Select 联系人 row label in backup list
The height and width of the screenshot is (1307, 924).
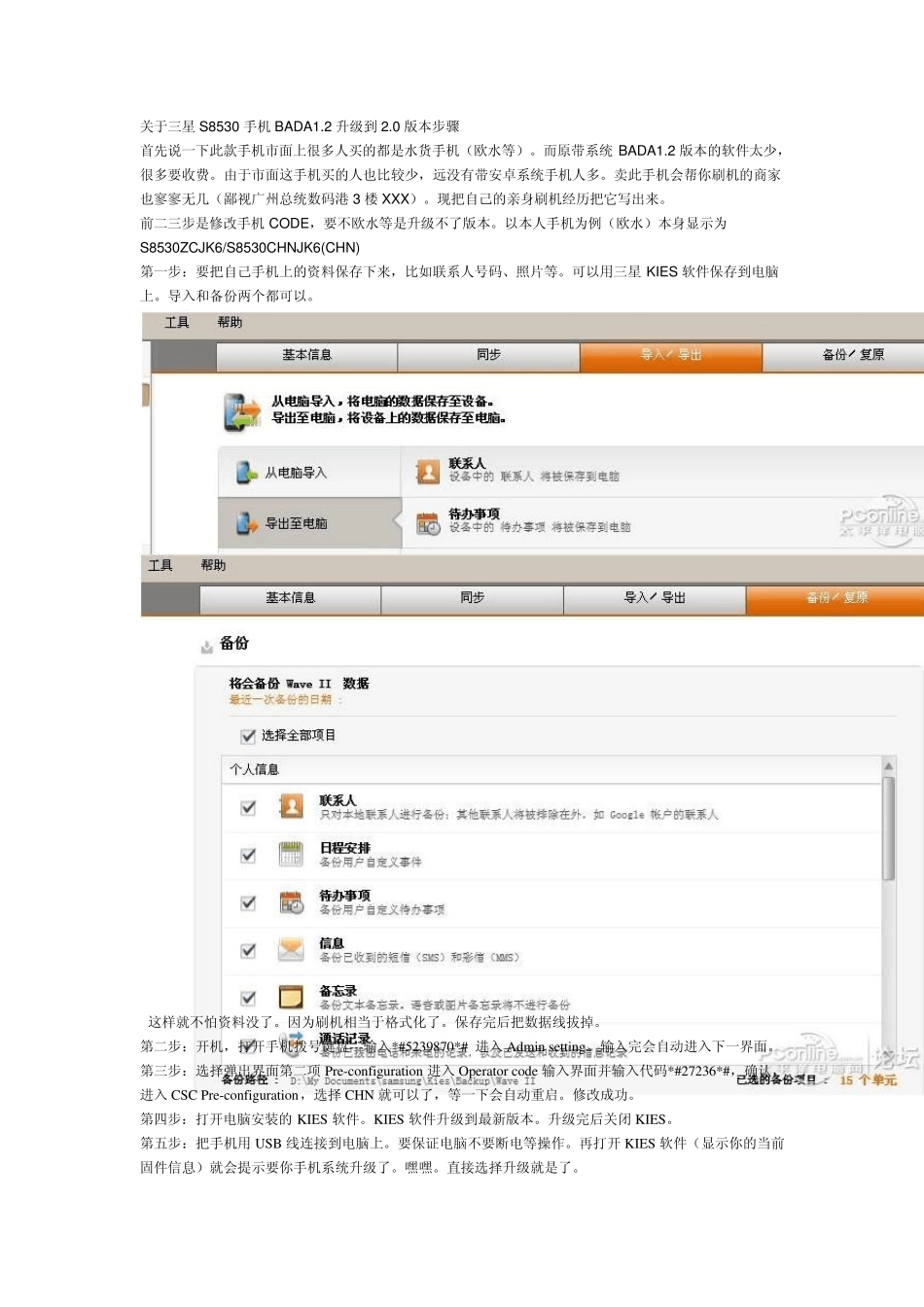coord(338,800)
